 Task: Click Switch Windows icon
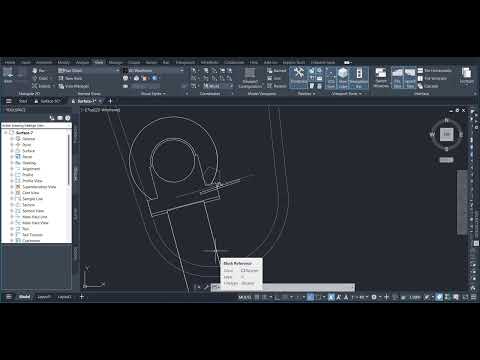pyautogui.click(x=381, y=77)
